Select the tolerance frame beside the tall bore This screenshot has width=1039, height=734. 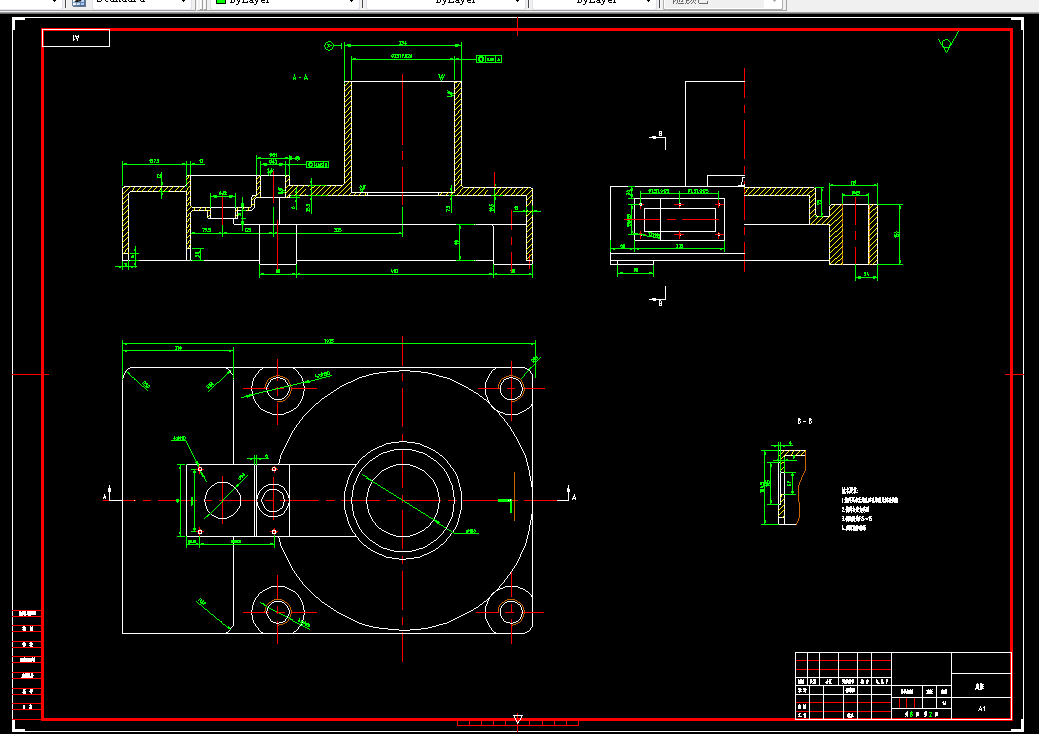(489, 59)
